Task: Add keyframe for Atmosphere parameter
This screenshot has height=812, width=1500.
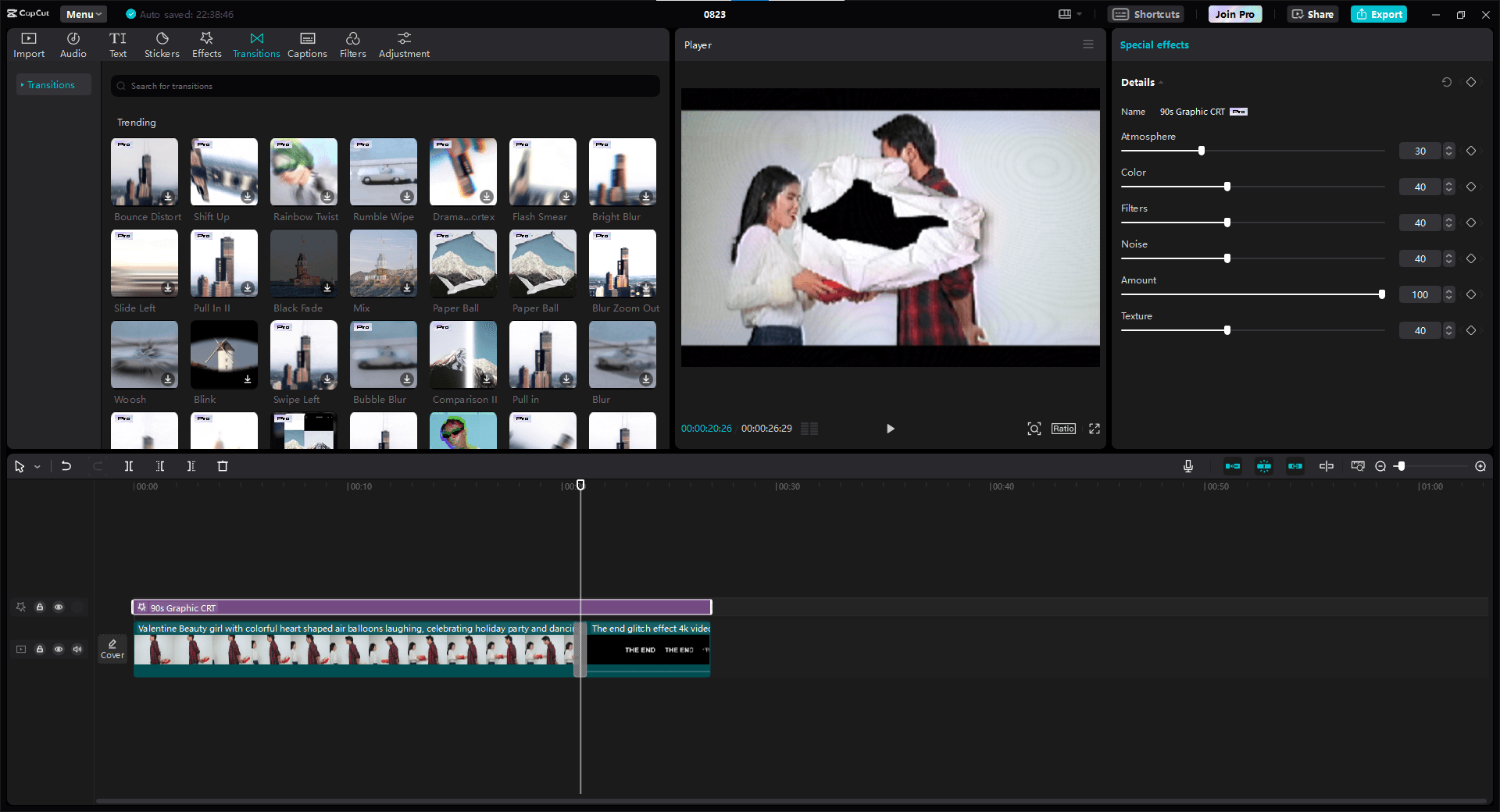Action: coord(1471,151)
